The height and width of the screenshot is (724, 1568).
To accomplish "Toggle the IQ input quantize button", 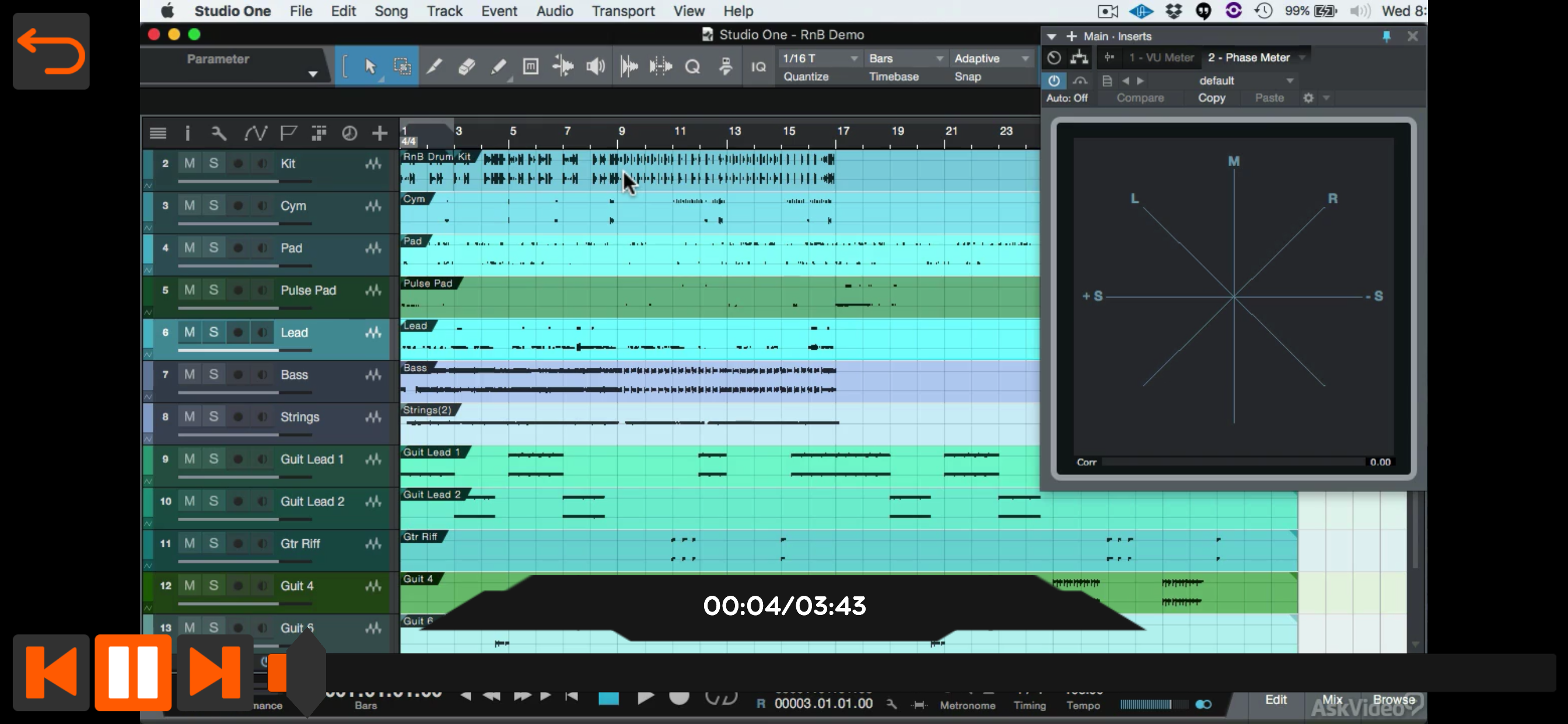I will (x=758, y=67).
